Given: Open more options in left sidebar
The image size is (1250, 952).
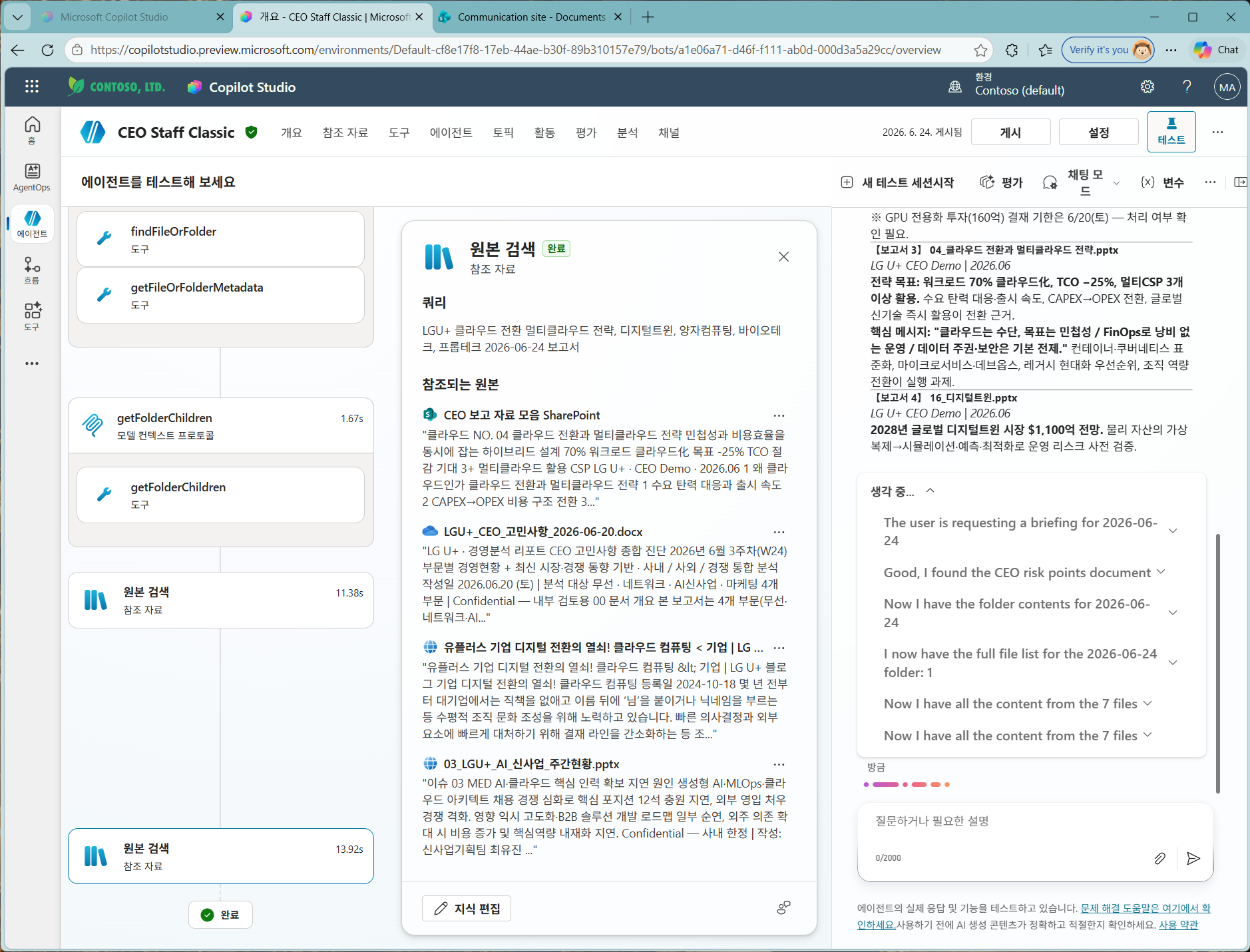Looking at the screenshot, I should pyautogui.click(x=32, y=363).
